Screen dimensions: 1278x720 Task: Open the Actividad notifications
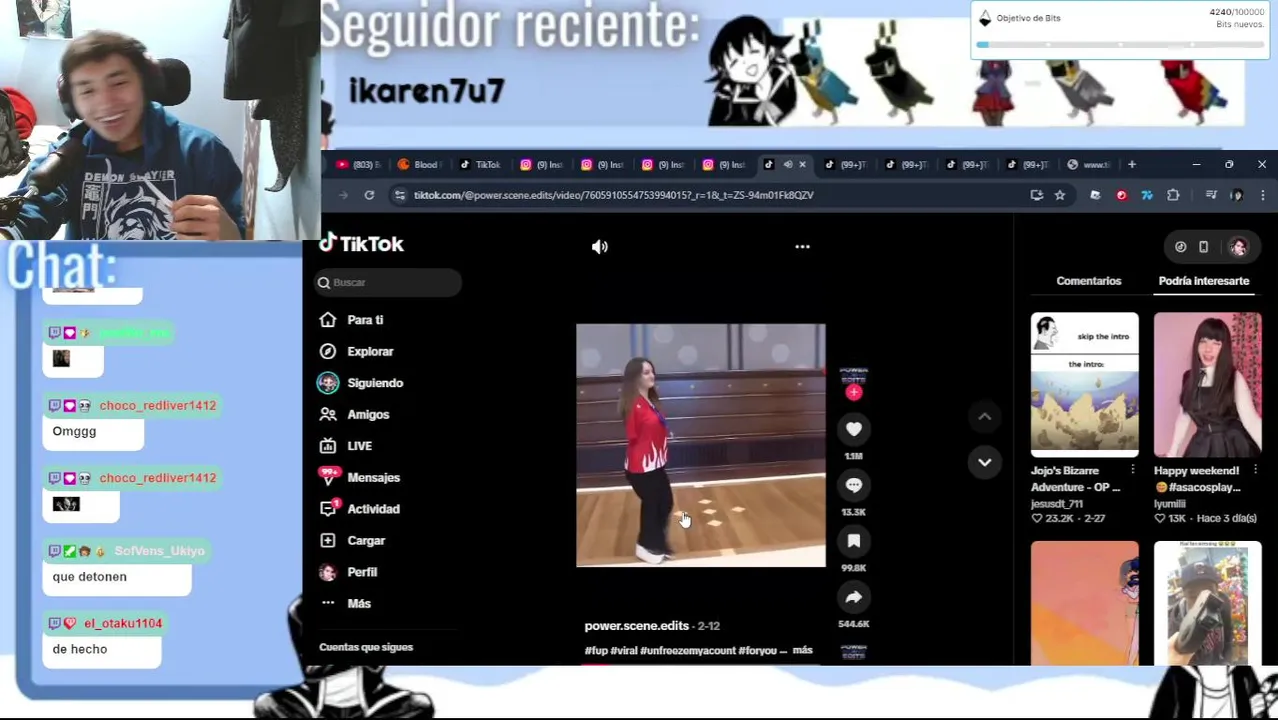tap(373, 509)
